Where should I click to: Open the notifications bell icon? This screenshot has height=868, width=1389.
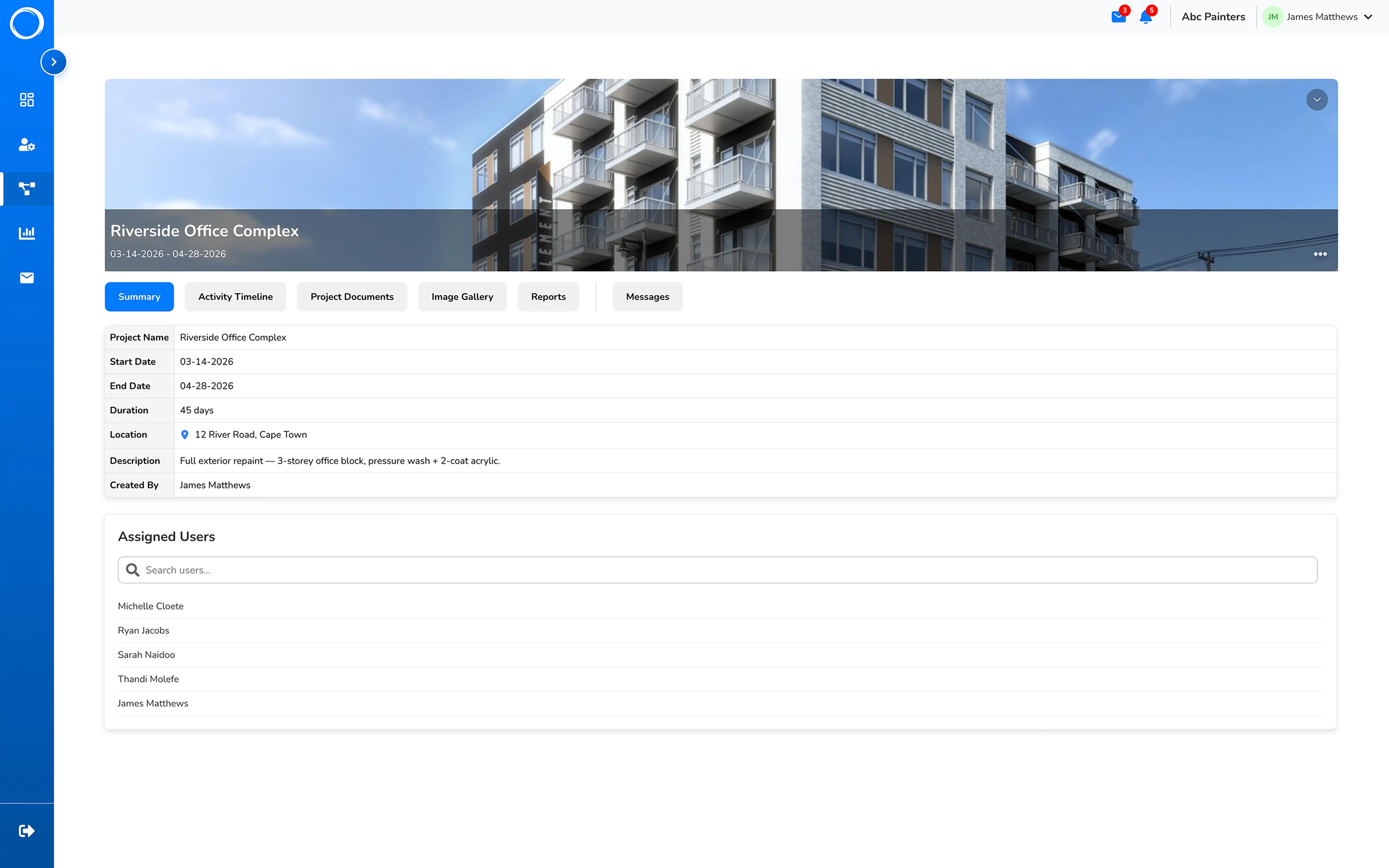(1146, 17)
